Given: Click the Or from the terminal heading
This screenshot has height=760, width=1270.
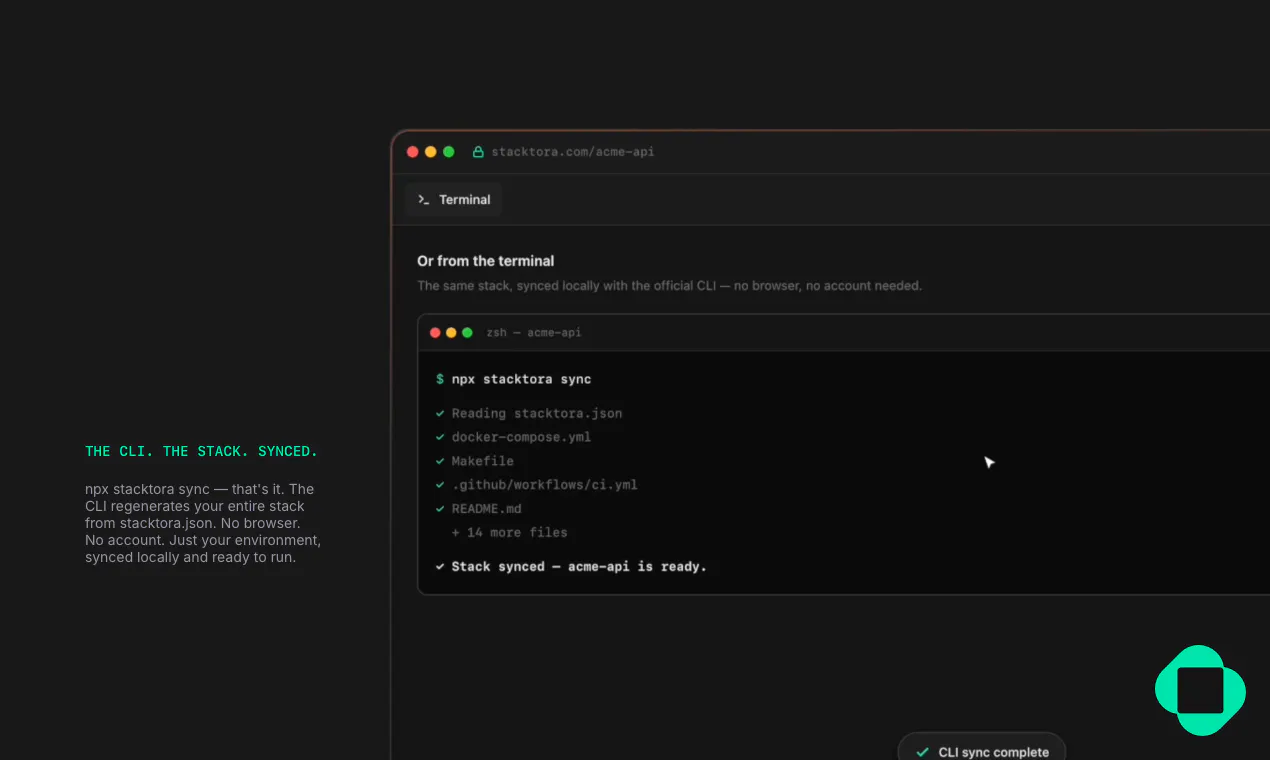Looking at the screenshot, I should 485,261.
